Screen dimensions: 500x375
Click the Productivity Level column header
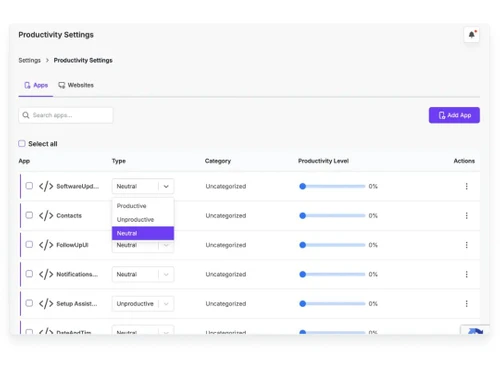[x=323, y=161]
